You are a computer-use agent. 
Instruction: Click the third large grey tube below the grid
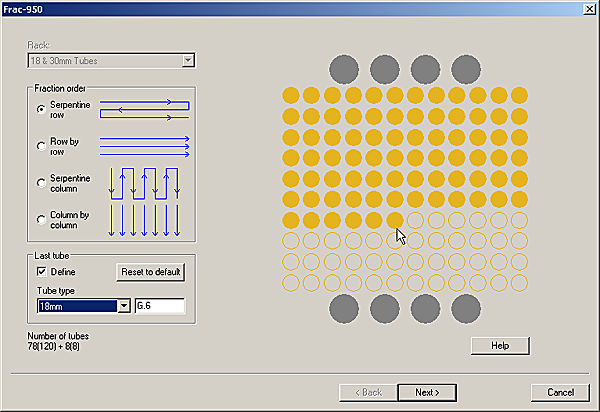click(x=425, y=309)
